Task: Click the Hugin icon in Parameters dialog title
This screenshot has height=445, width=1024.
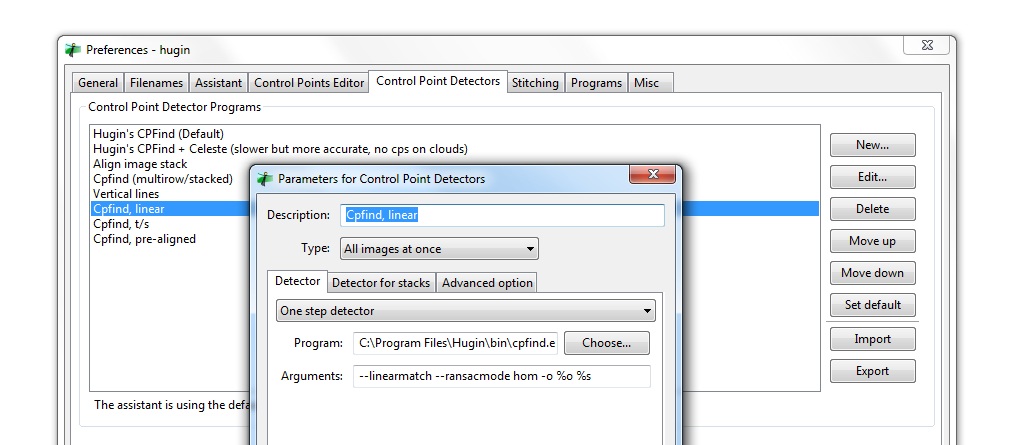Action: [265, 178]
